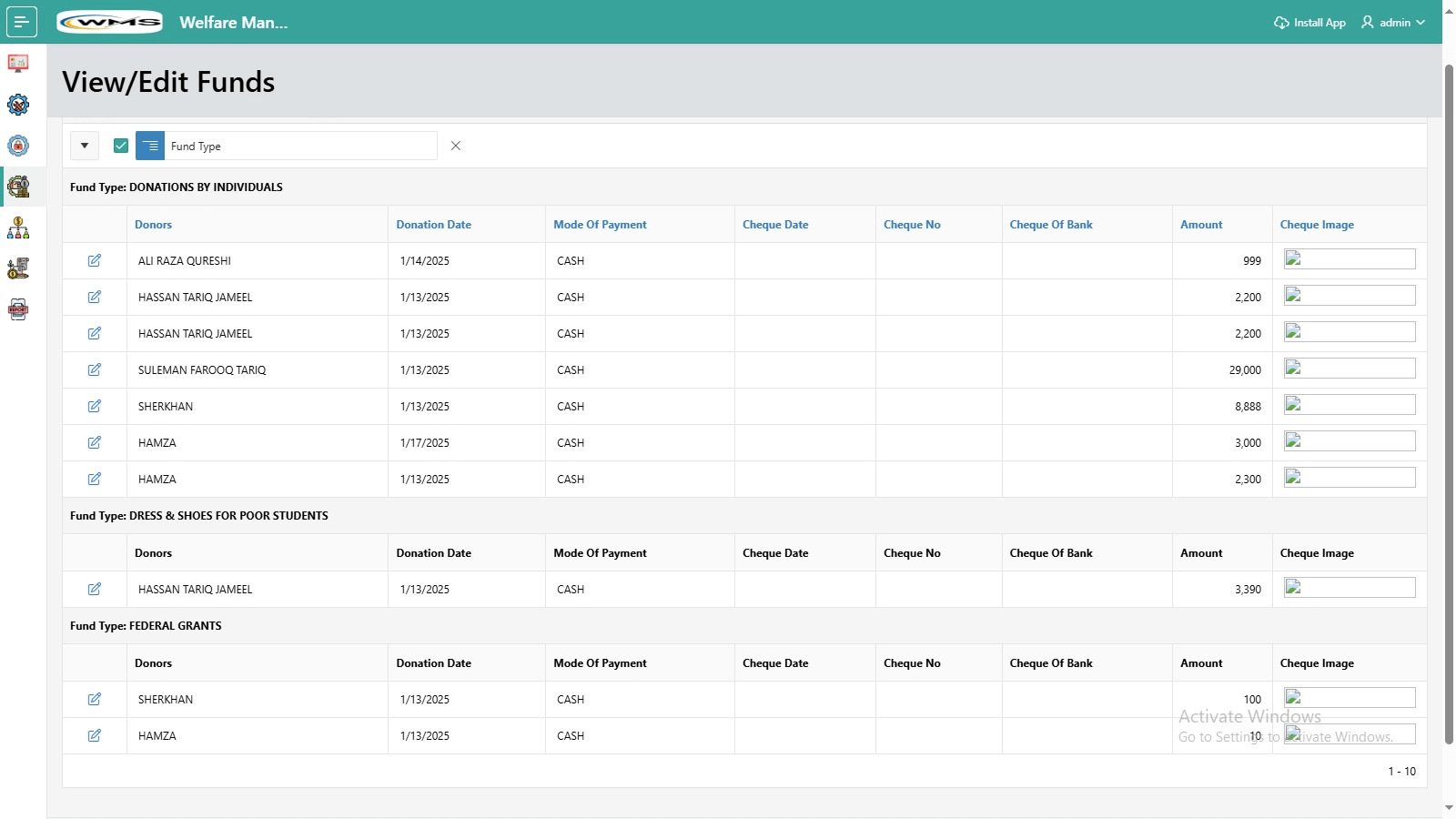Click cheque image thumbnail for SHERKHAN 8,888

pyautogui.click(x=1349, y=405)
